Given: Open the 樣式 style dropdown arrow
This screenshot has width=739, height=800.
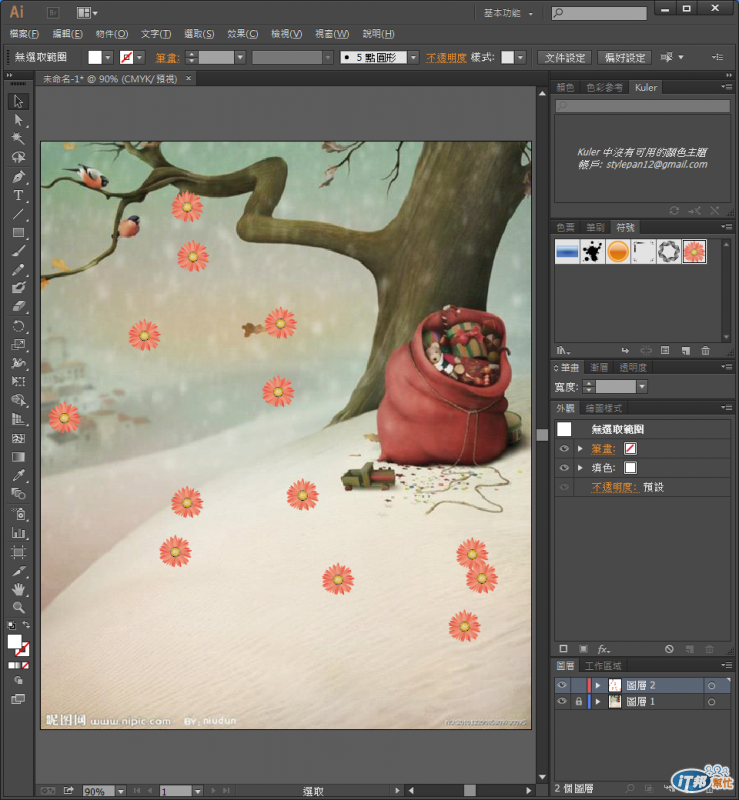Looking at the screenshot, I should coord(520,58).
